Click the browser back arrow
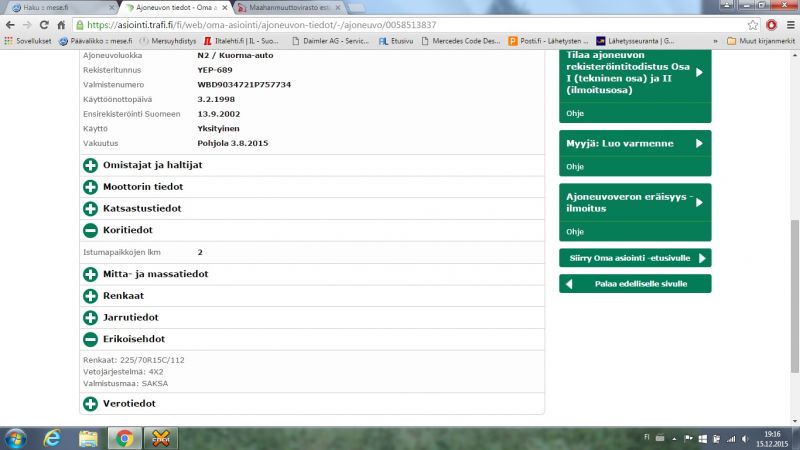This screenshot has width=800, height=450. coord(10,25)
